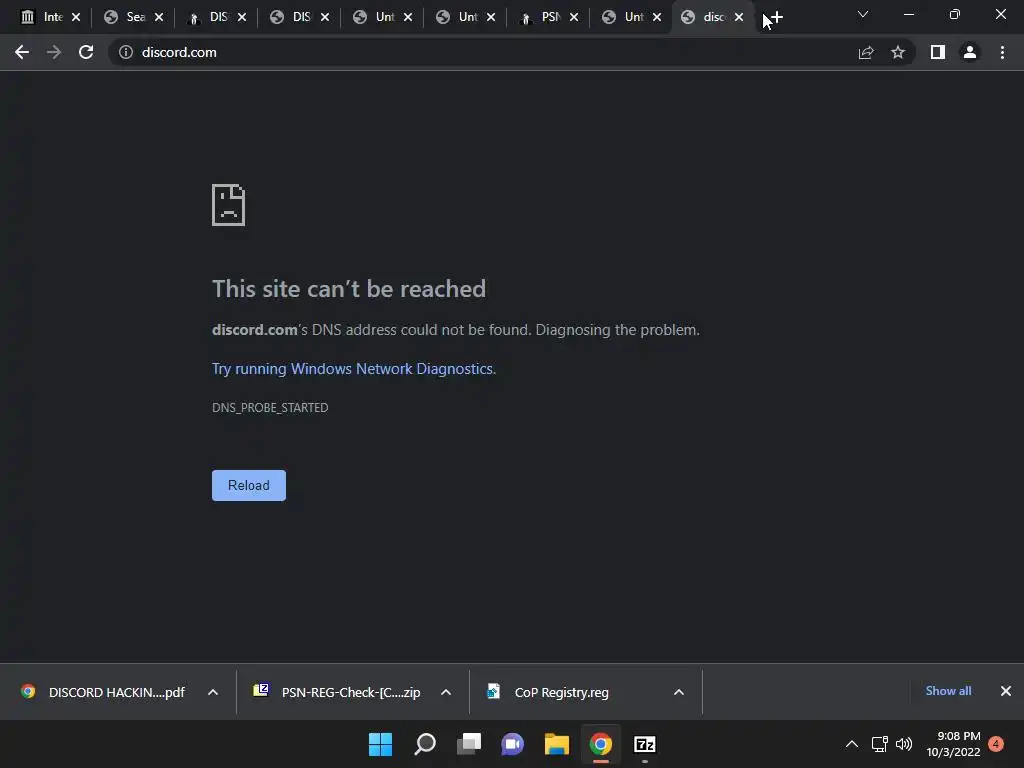Open a new tab with plus button
This screenshot has width=1024, height=768.
tap(775, 18)
